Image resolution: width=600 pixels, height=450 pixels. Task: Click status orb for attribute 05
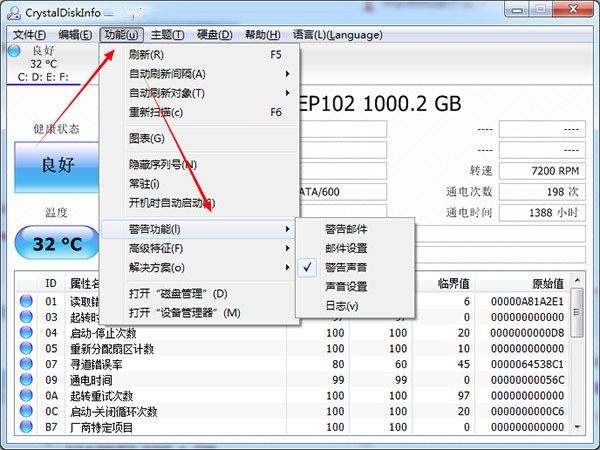(x=26, y=348)
